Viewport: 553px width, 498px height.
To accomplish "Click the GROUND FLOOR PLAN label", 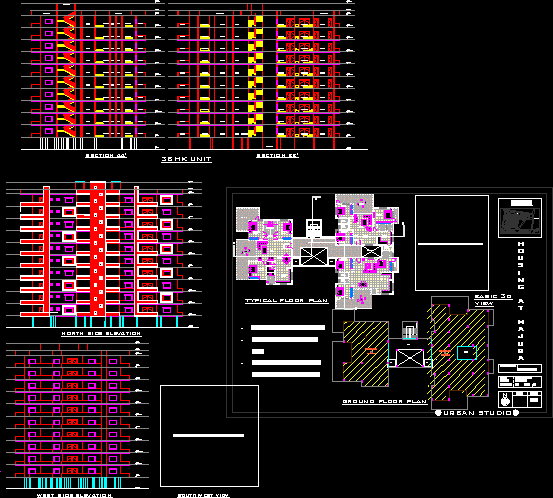I will click(384, 402).
